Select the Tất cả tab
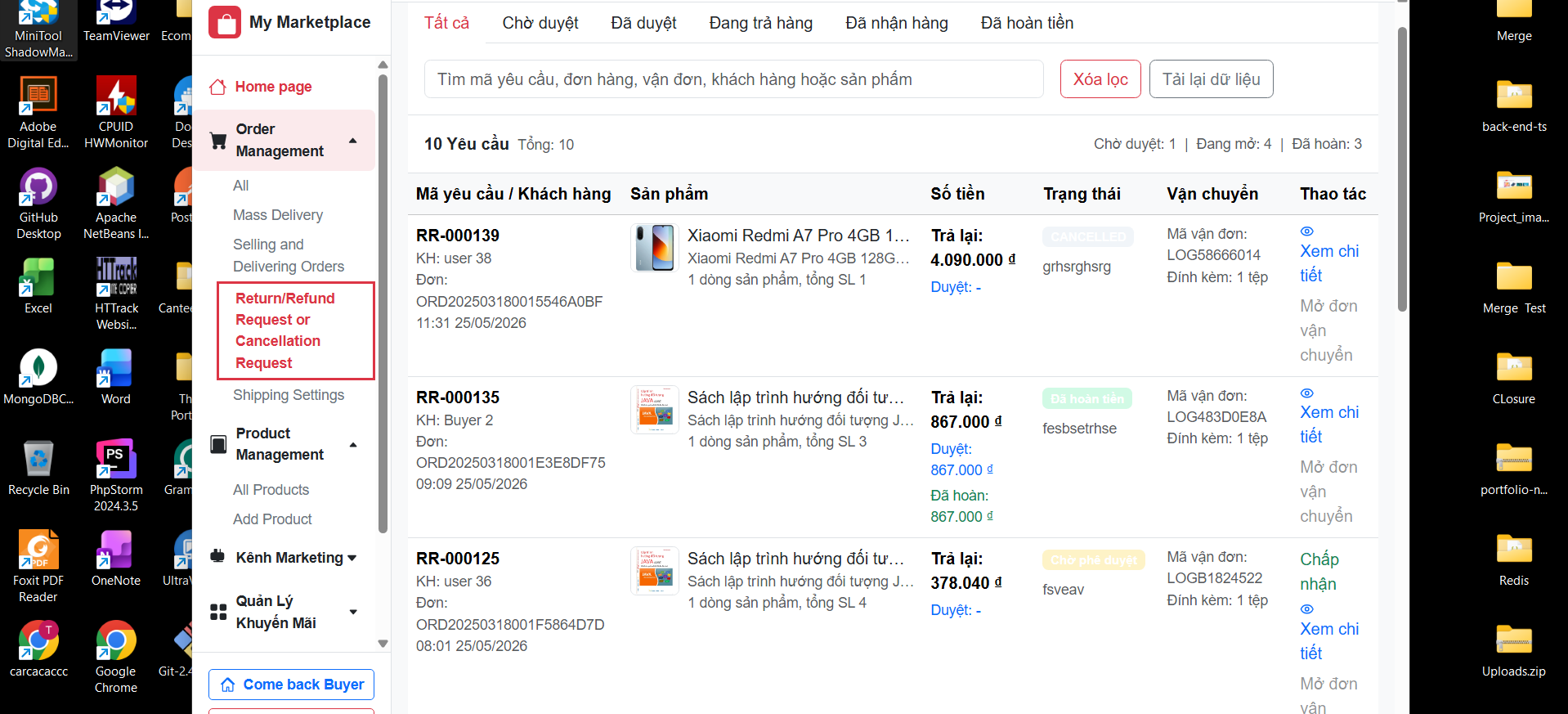1568x714 pixels. 446,23
